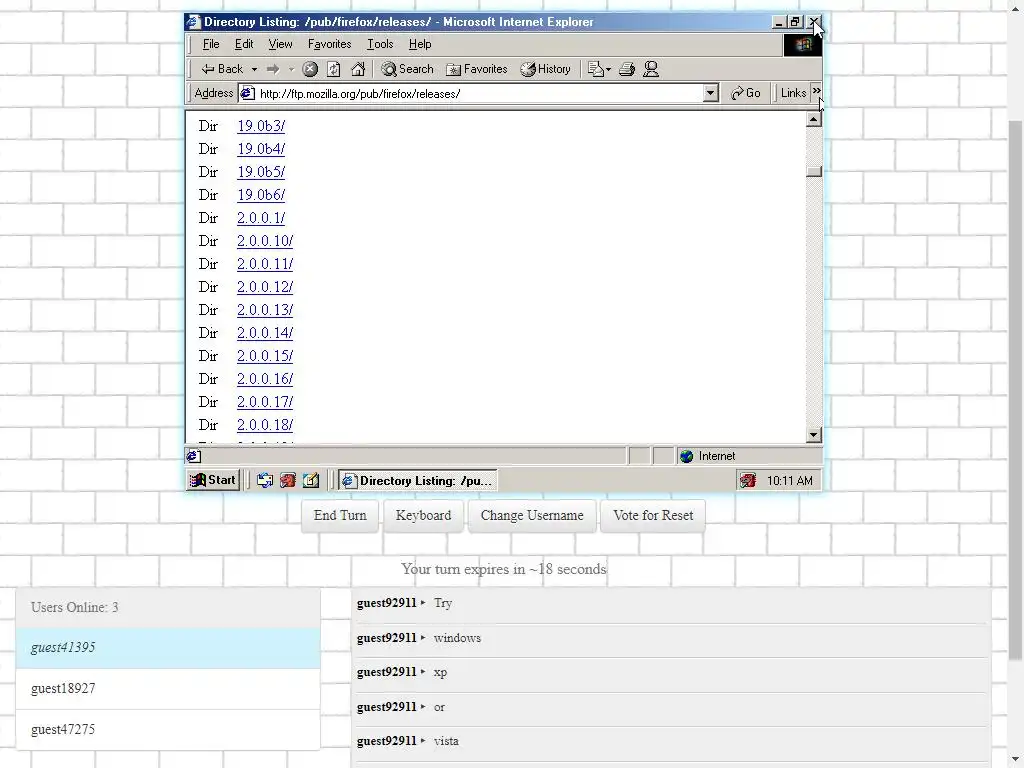Click the IE title bar icon
This screenshot has width=1024, height=768.
[193, 22]
